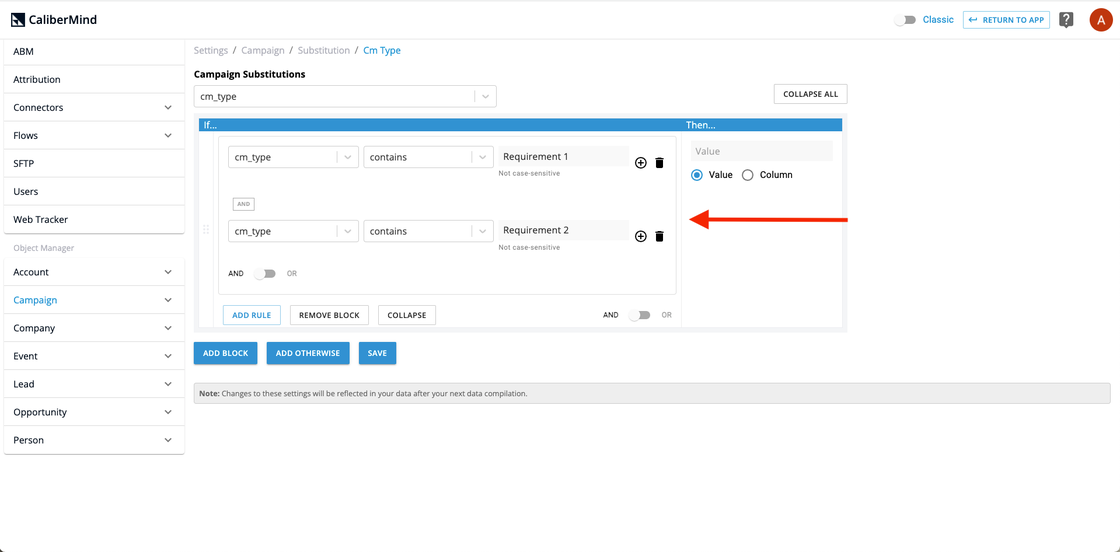1120x552 pixels.
Task: Go to Substitution breadcrumb
Action: tap(324, 51)
